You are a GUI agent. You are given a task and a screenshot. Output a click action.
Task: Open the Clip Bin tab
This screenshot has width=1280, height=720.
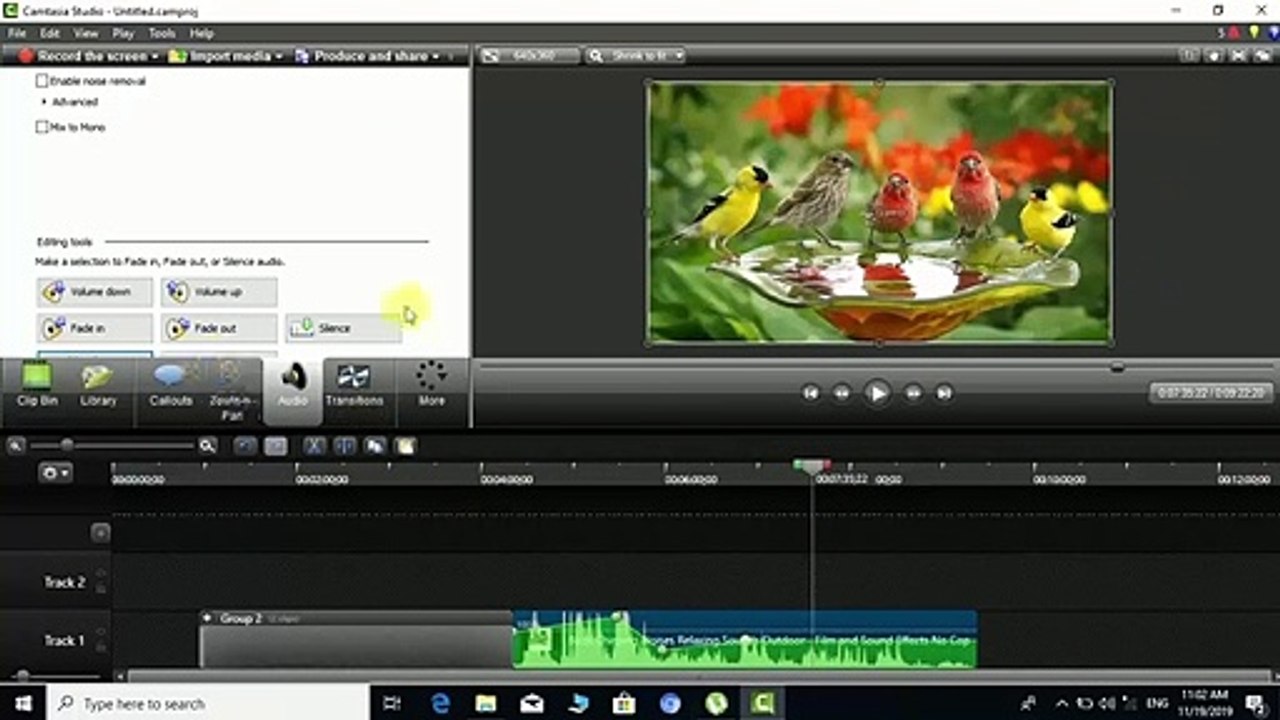pos(37,385)
